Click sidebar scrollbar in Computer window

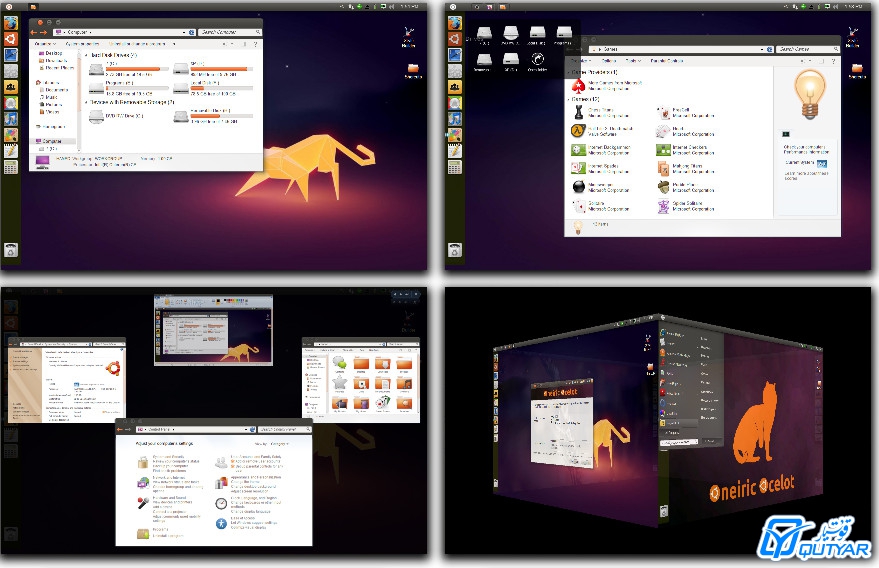78,101
